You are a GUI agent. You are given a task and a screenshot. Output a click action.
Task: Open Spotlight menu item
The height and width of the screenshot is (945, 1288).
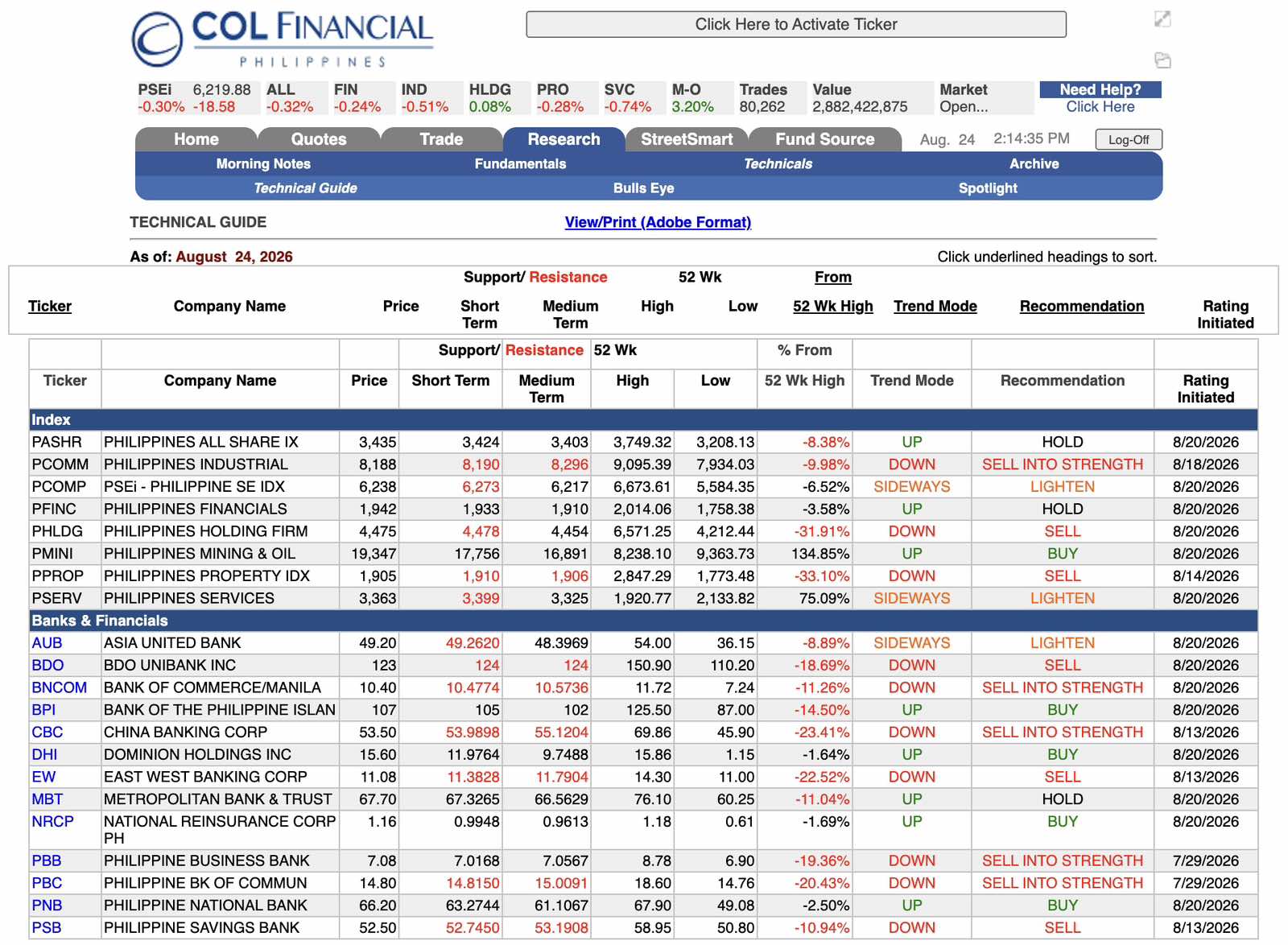click(988, 188)
